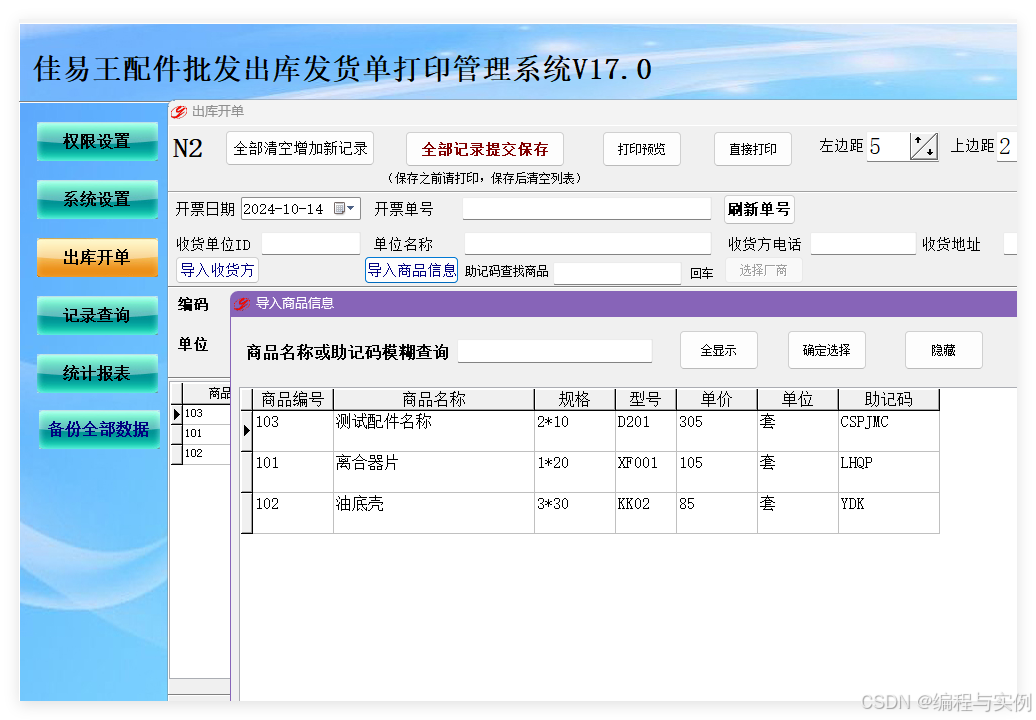Click the 左边距 spinner arrows
This screenshot has width=1036, height=720.
tap(924, 147)
